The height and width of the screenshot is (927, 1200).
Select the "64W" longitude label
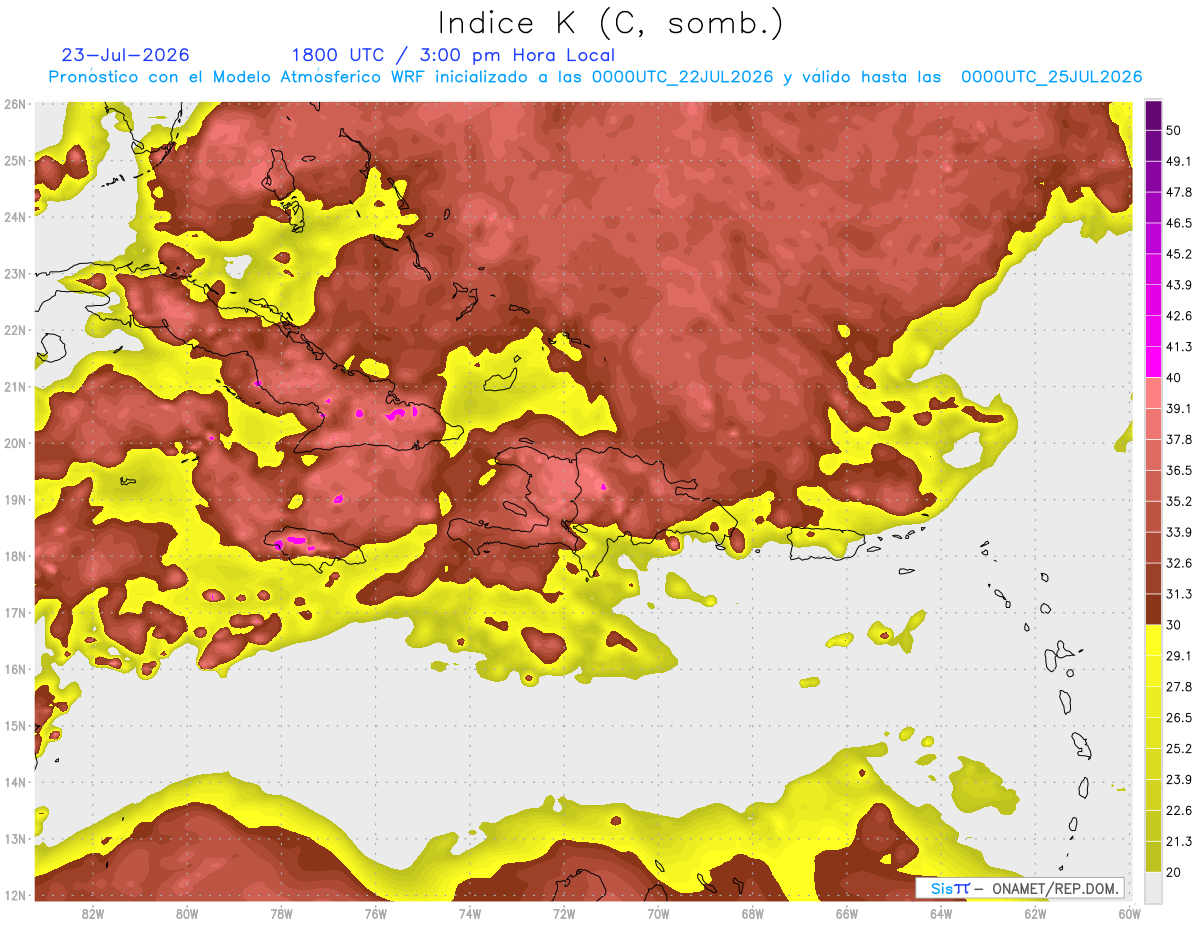click(x=941, y=913)
